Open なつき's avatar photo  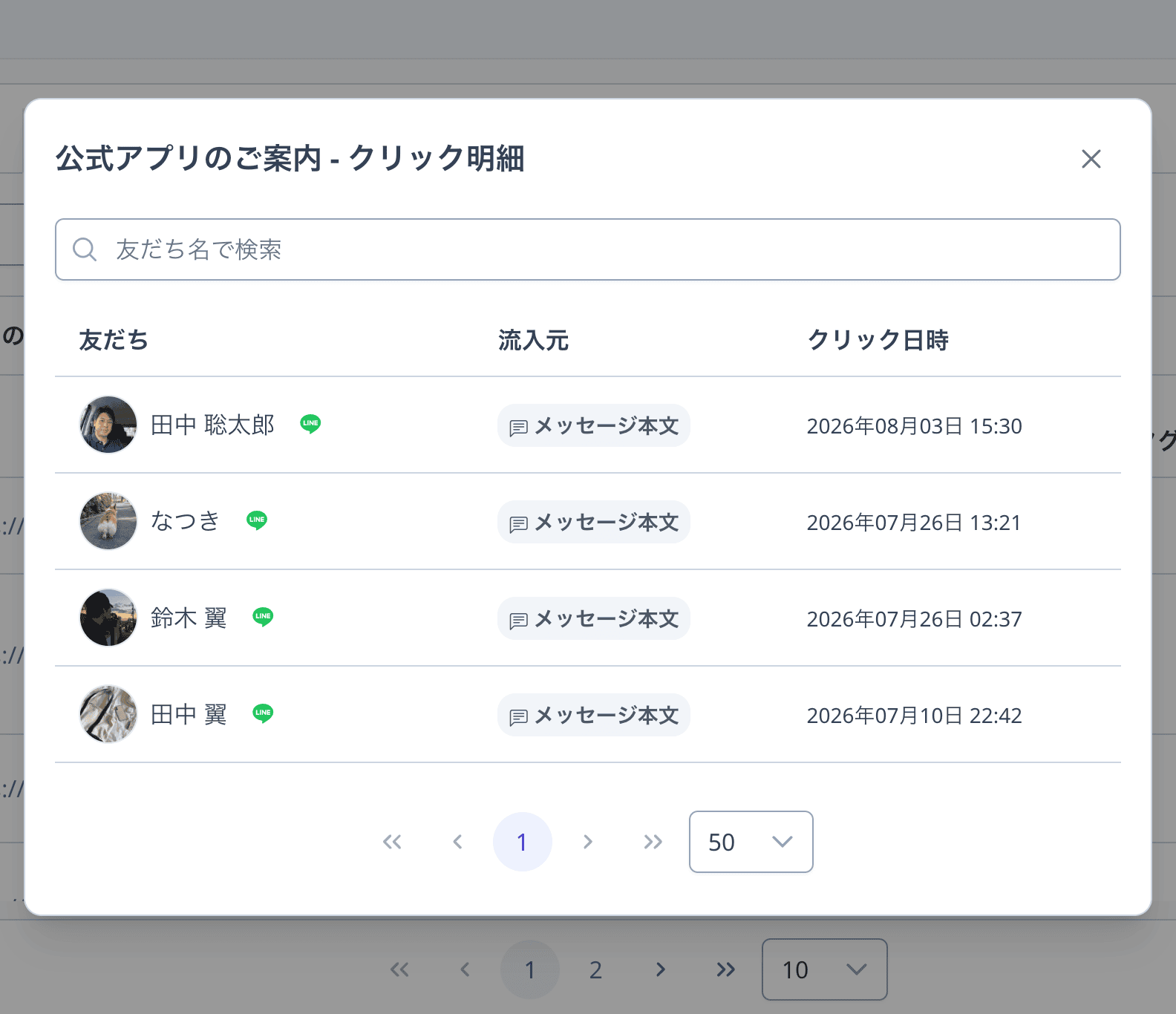pos(108,521)
